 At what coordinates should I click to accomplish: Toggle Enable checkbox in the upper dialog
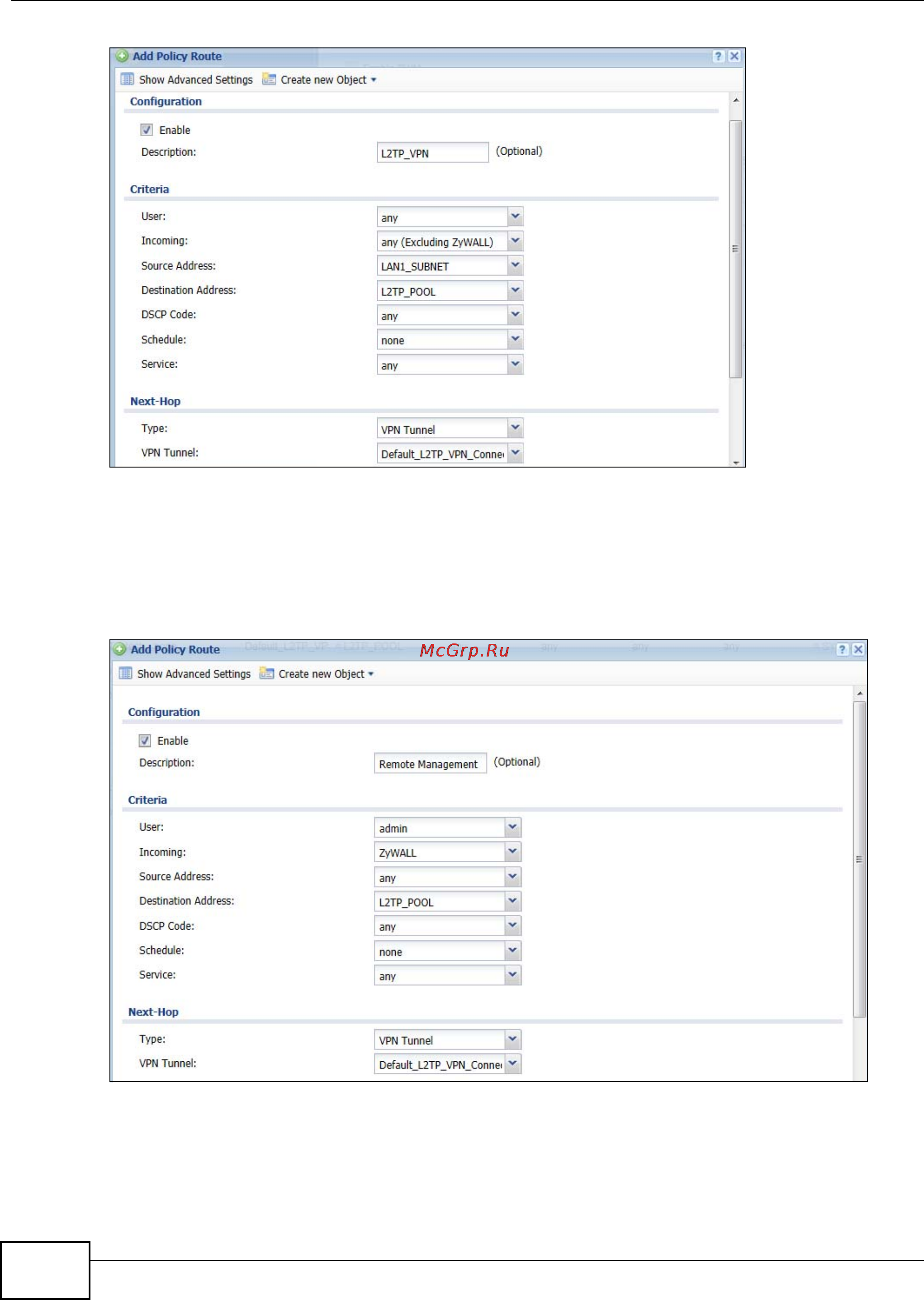pyautogui.click(x=146, y=130)
